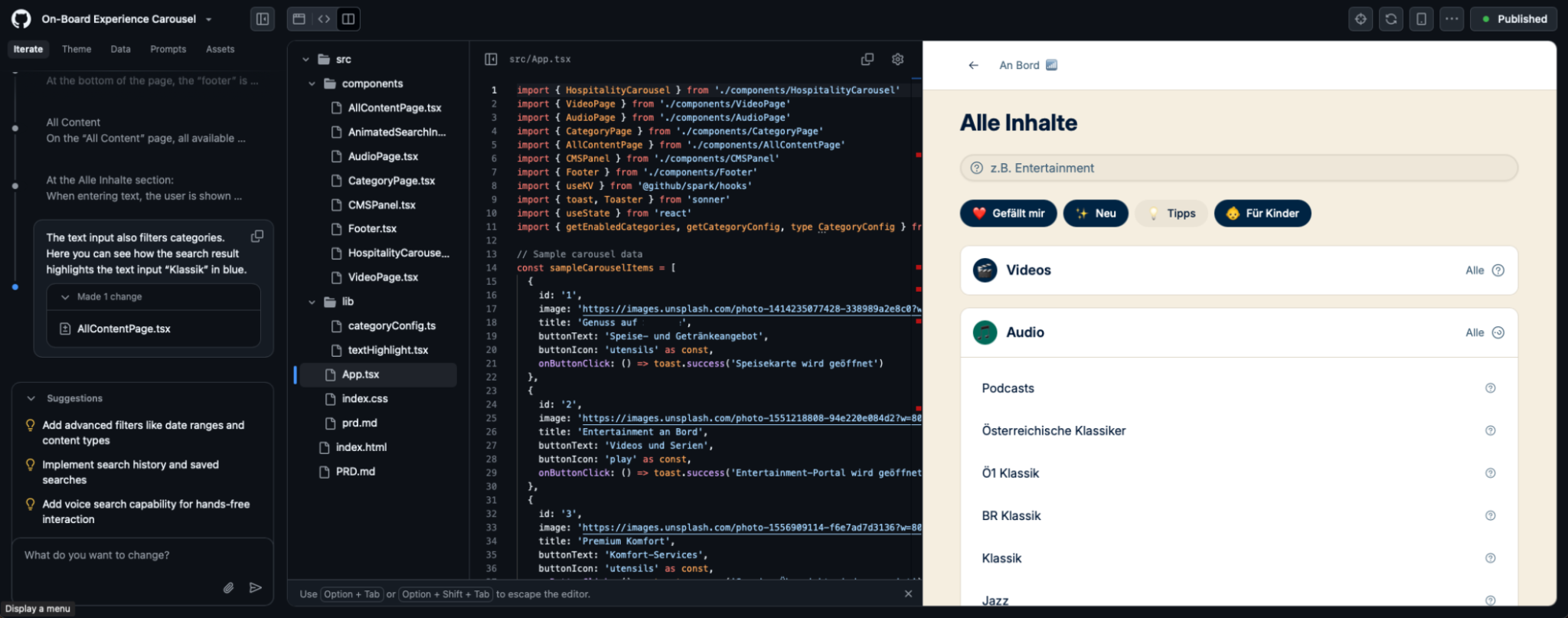The image size is (1568, 618).
Task: Toggle the Gefällt mir filter chip
Action: [1008, 214]
